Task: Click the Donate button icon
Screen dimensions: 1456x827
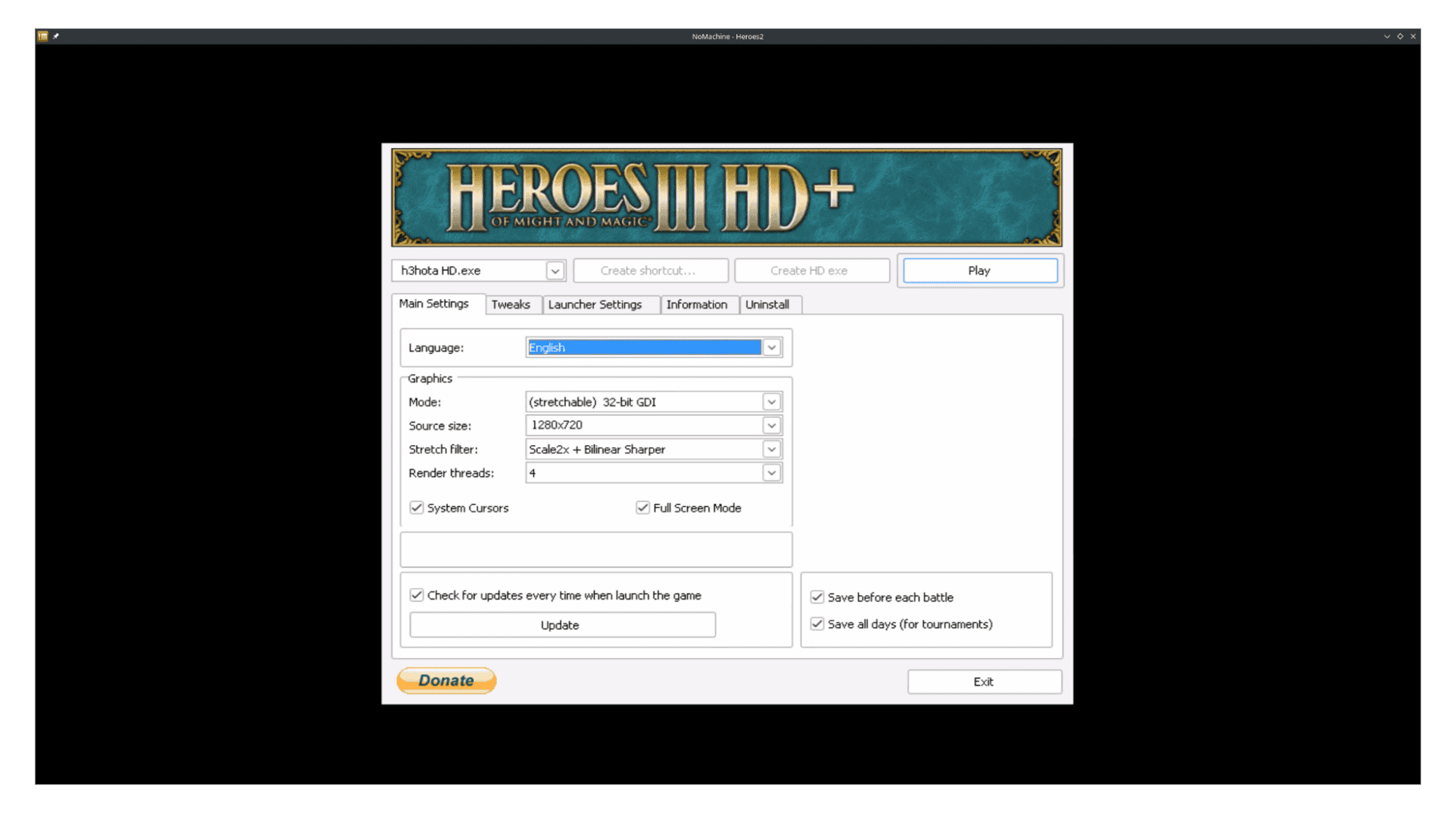Action: tap(446, 681)
